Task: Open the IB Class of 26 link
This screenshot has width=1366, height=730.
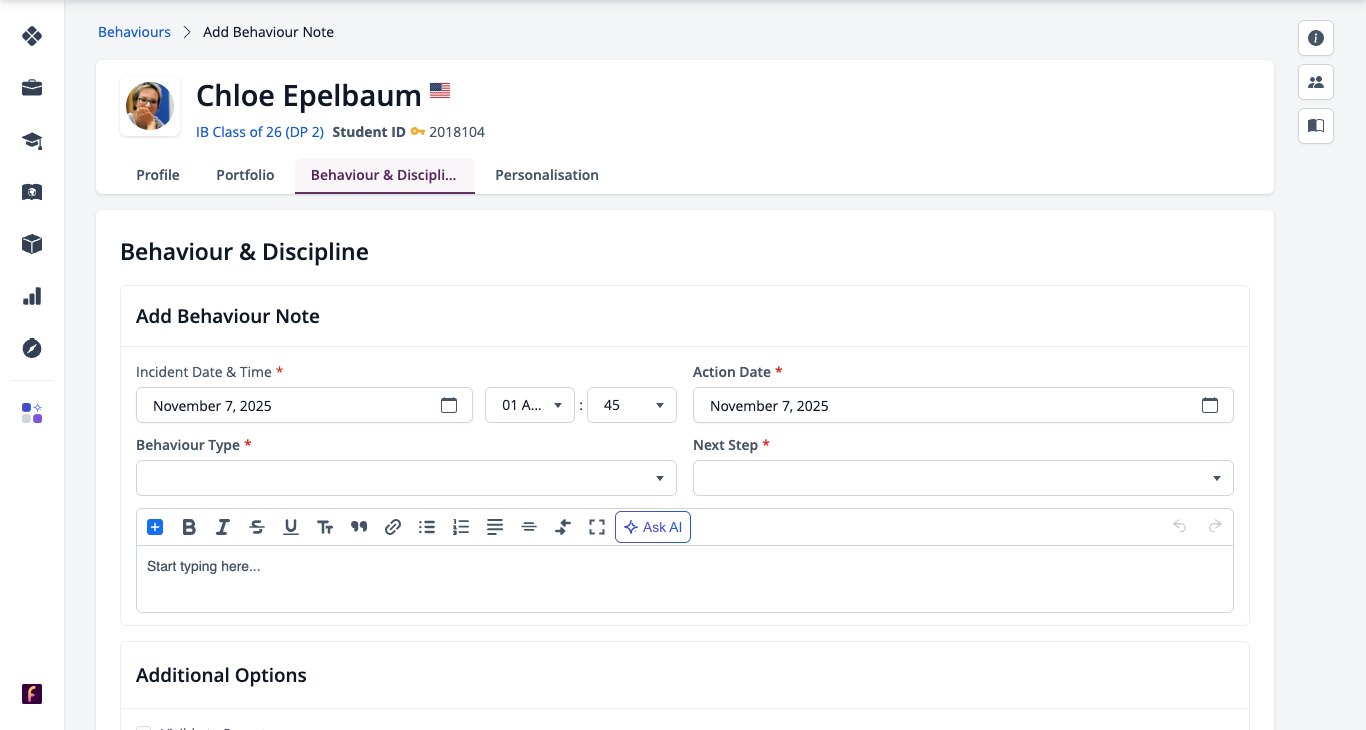Action: [x=260, y=132]
